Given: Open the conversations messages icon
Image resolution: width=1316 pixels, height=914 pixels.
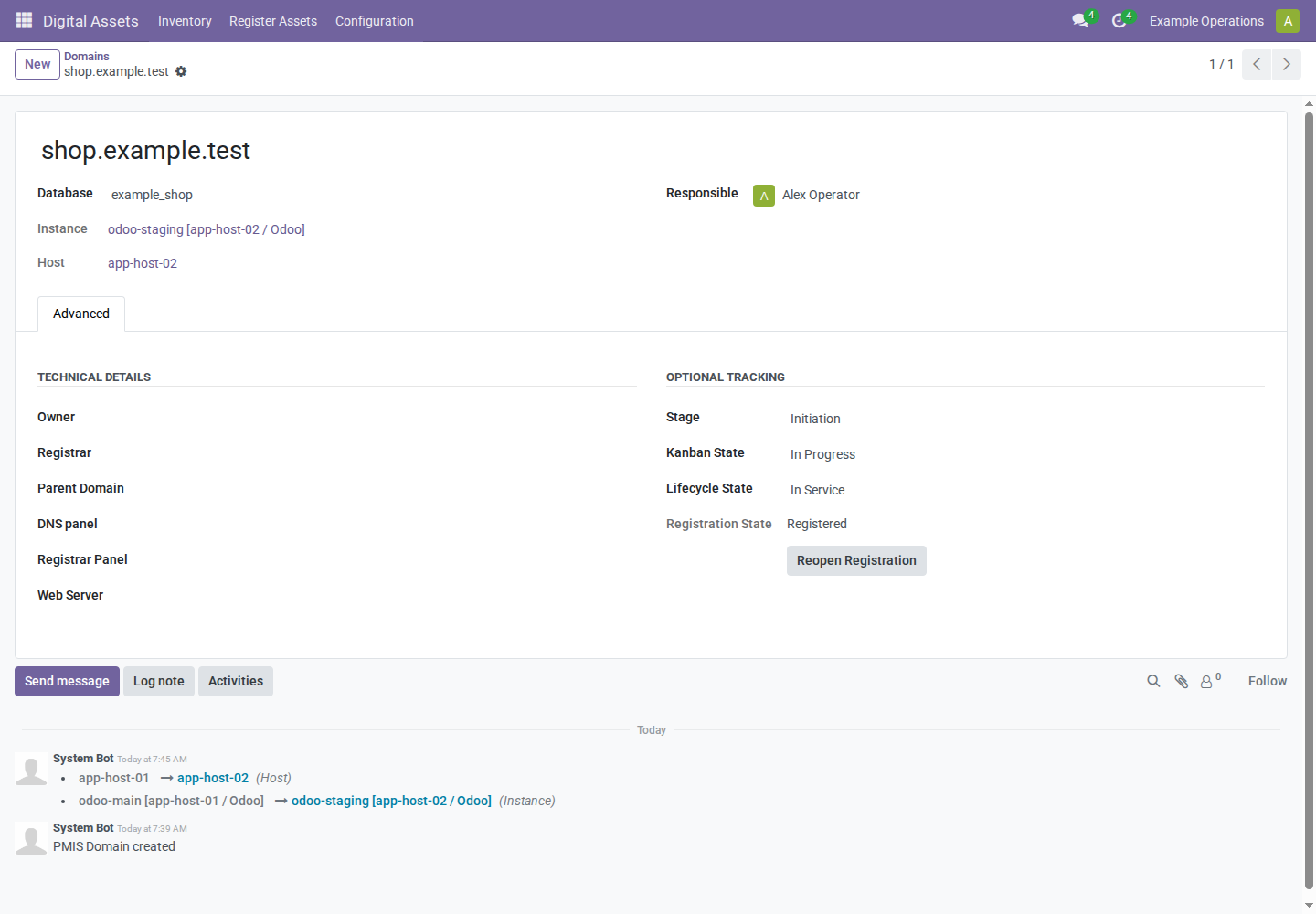Looking at the screenshot, I should (x=1081, y=20).
